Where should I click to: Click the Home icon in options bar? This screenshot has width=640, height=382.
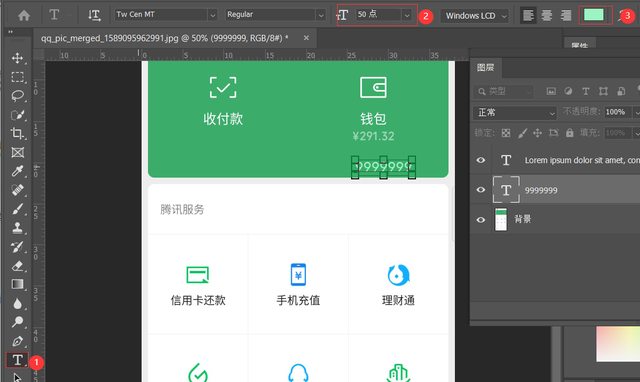click(x=24, y=16)
